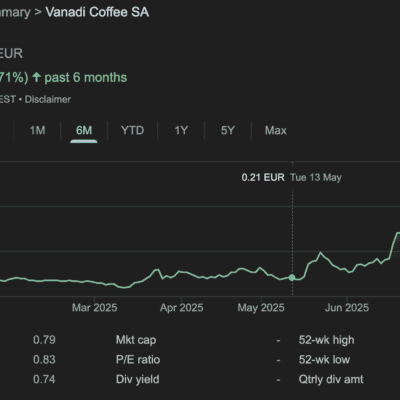Click the past 6 months label
The image size is (400, 400).
tap(86, 78)
